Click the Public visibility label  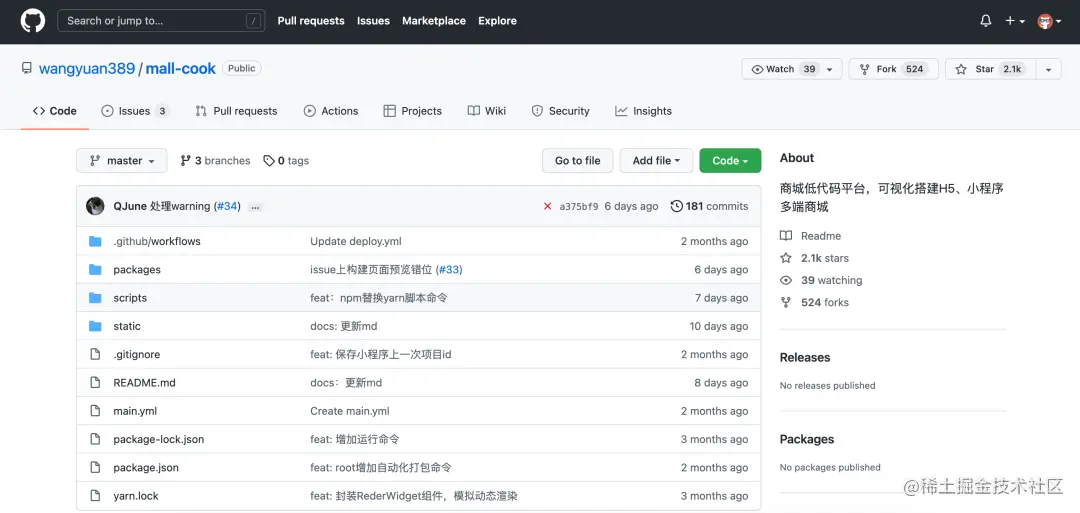[x=242, y=68]
